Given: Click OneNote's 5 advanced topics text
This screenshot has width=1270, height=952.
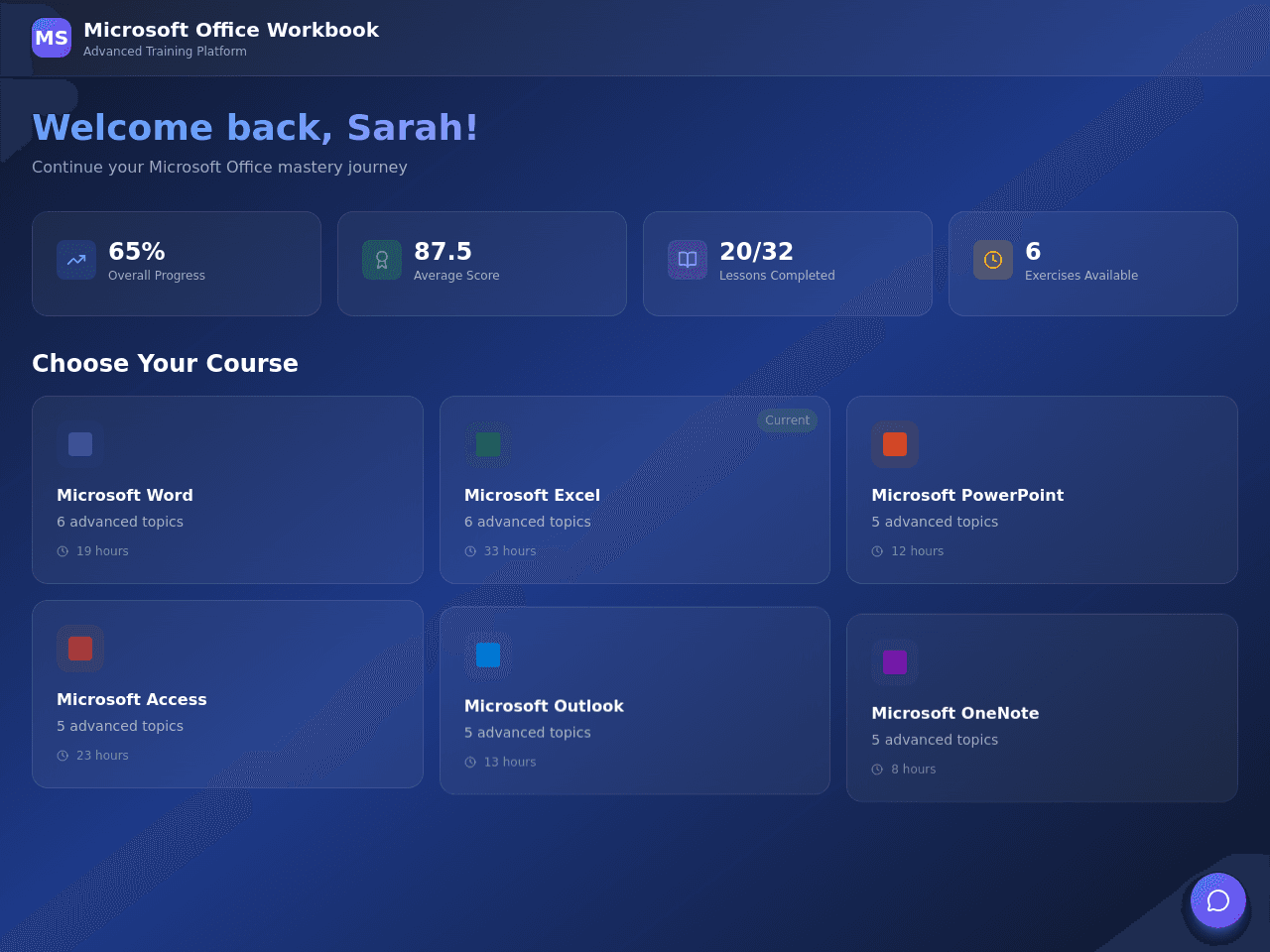Looking at the screenshot, I should pyautogui.click(x=935, y=740).
